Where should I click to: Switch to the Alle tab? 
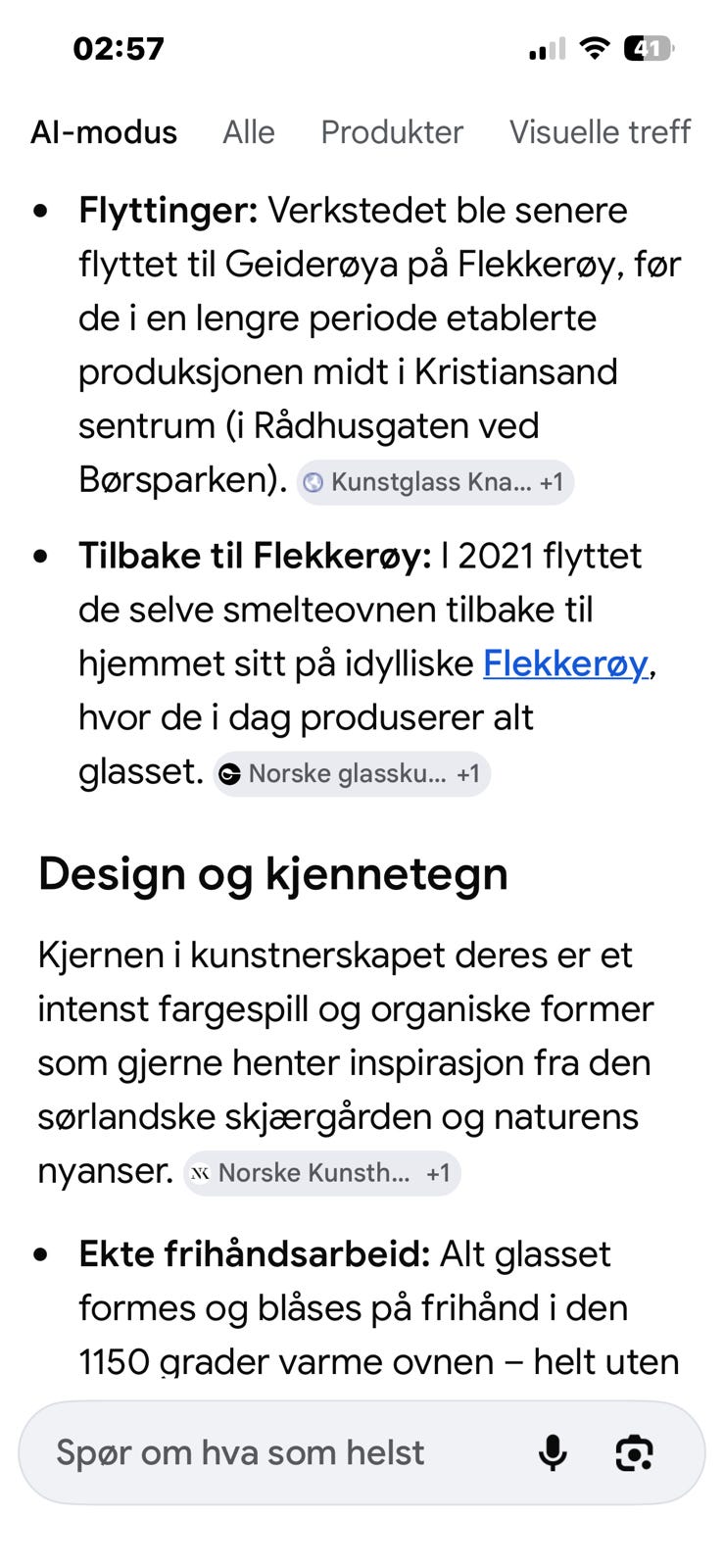[249, 132]
